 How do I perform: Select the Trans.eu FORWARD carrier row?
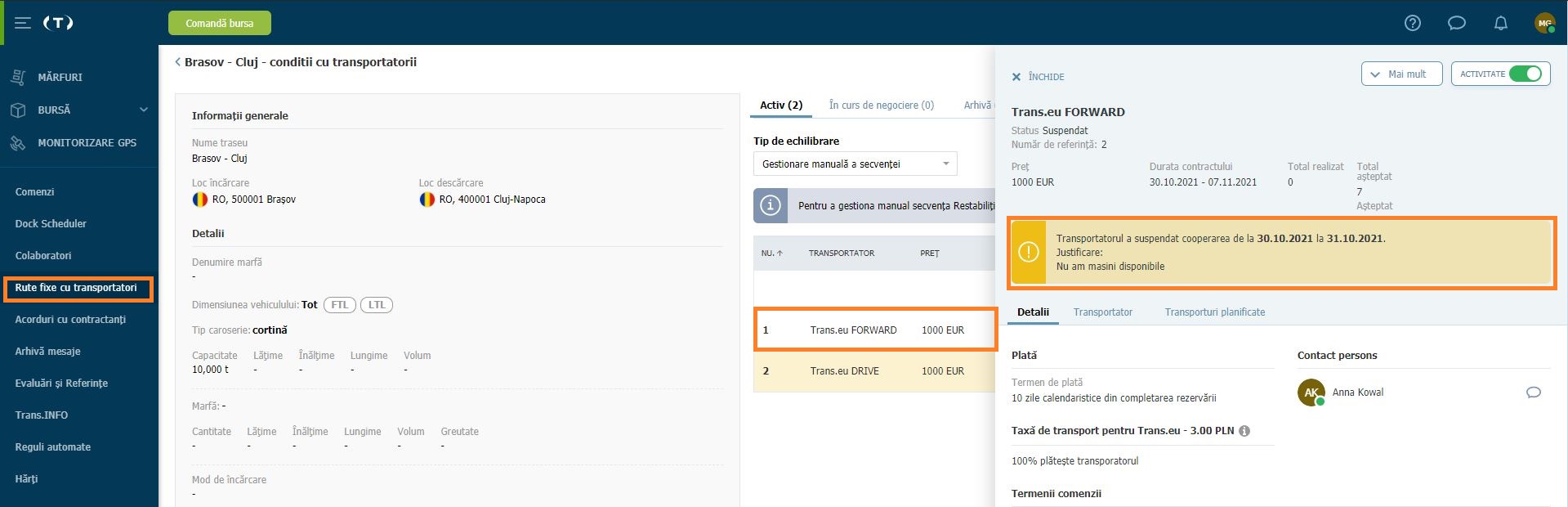(x=875, y=330)
